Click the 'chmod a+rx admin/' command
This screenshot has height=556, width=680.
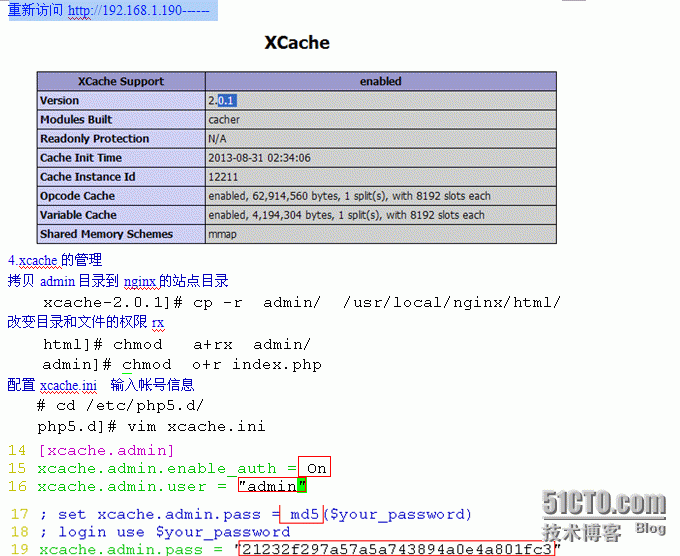tap(212, 344)
